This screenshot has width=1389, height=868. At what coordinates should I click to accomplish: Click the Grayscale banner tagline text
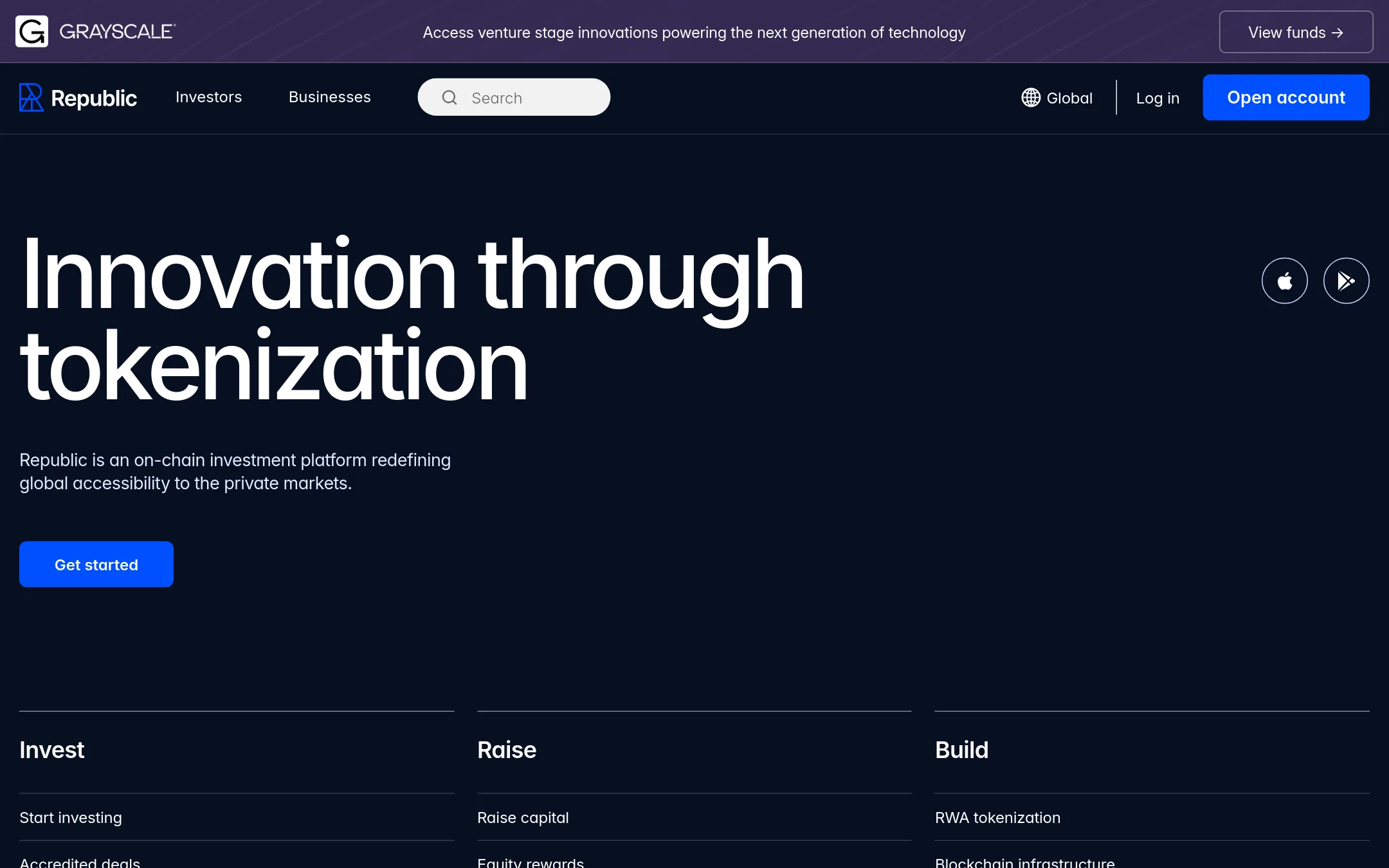tap(694, 32)
